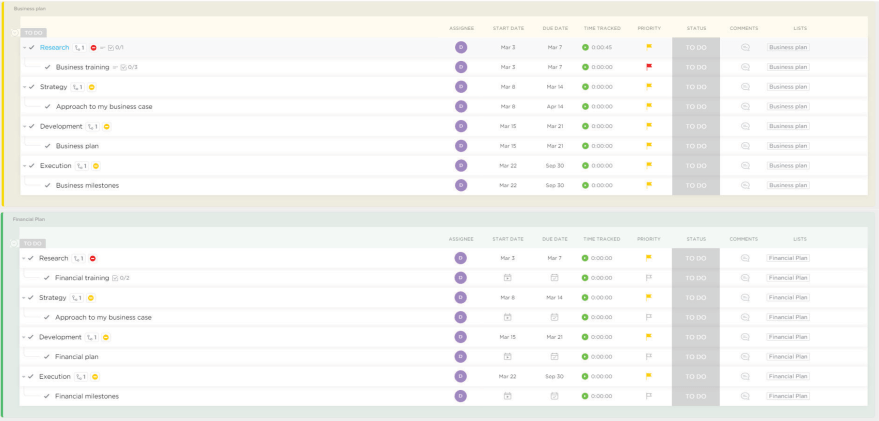Click the assignee avatar for Financial plan task

click(x=460, y=357)
